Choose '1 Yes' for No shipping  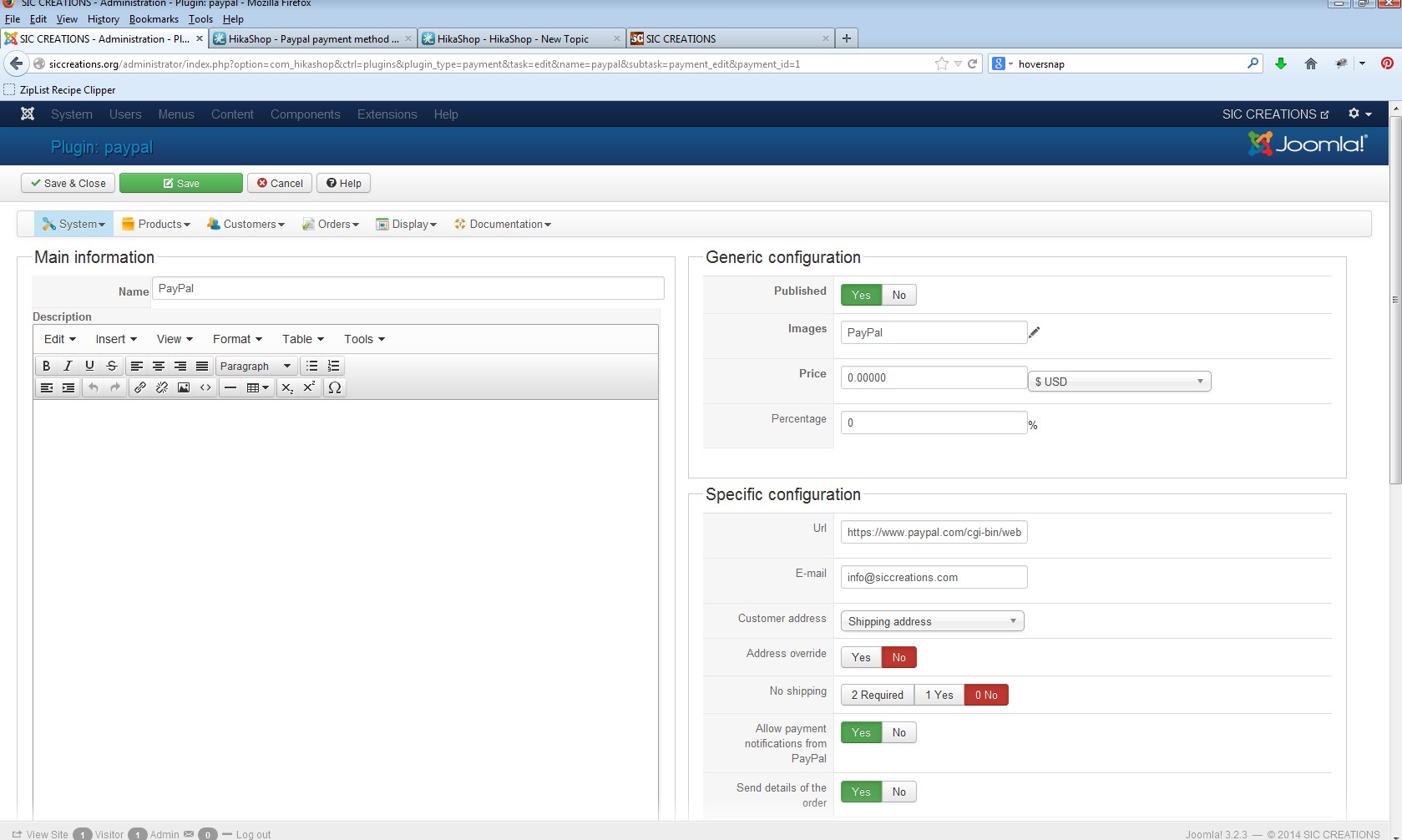coord(939,695)
